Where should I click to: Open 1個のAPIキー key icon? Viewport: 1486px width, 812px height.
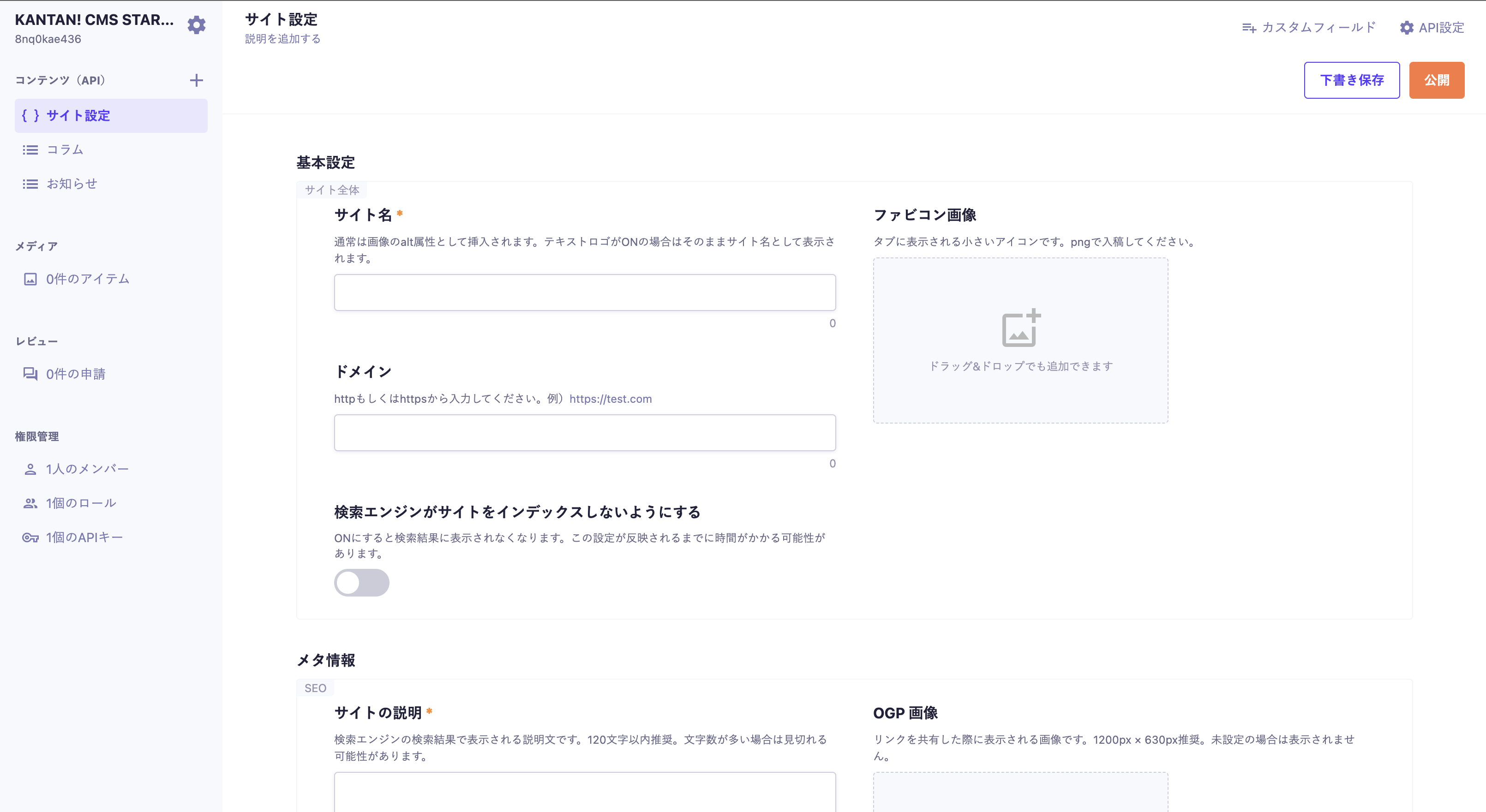[x=30, y=537]
